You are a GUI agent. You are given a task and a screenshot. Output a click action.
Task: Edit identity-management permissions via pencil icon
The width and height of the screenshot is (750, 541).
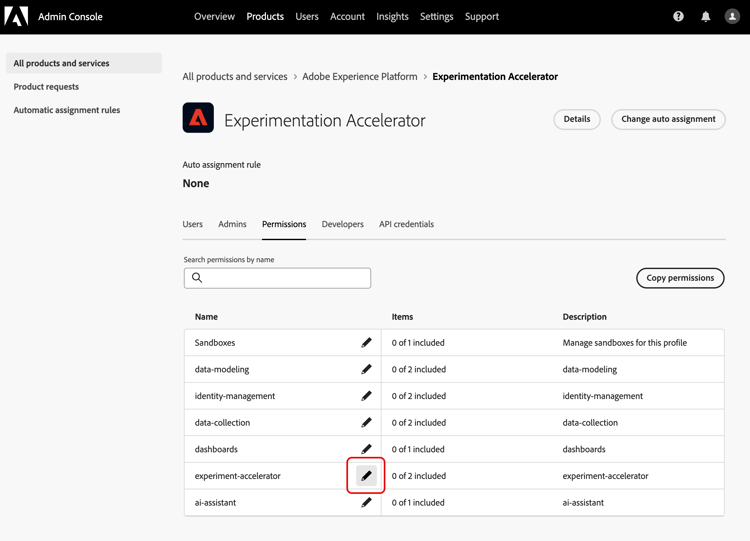tap(366, 396)
